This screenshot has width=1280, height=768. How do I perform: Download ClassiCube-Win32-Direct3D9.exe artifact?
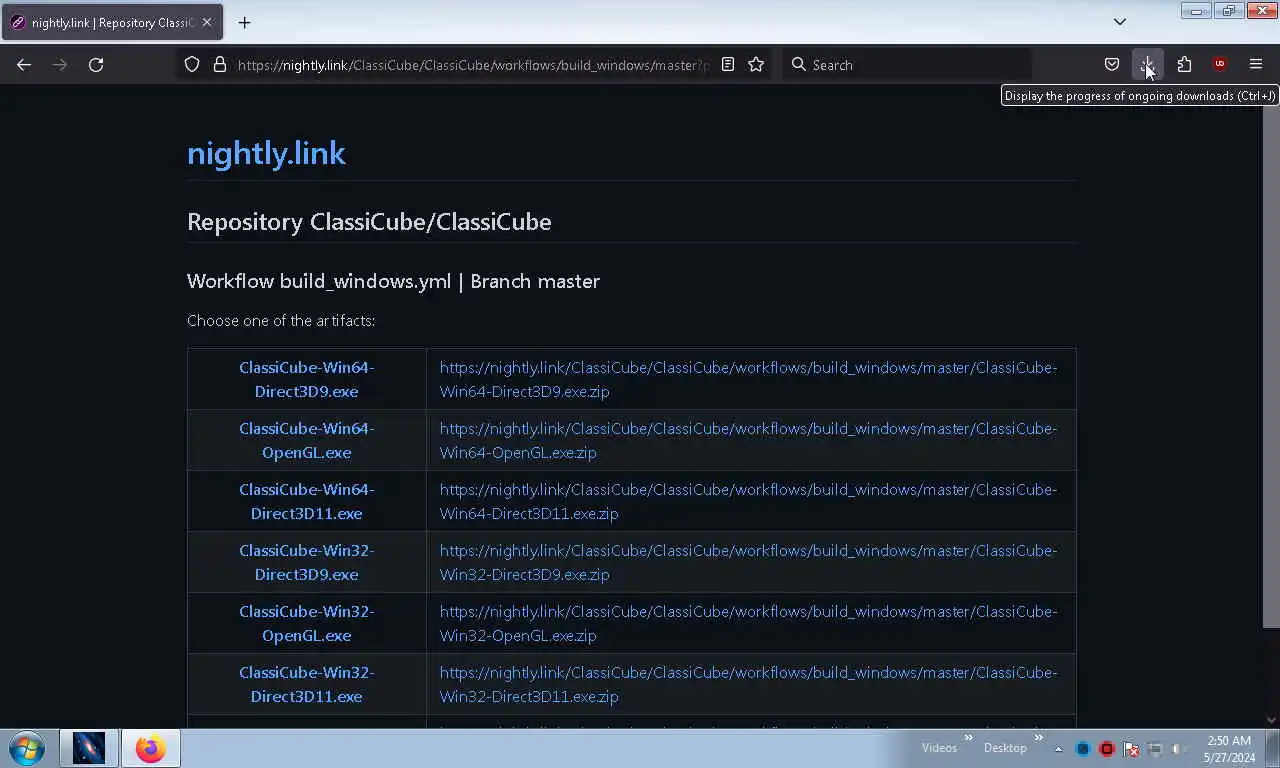[x=306, y=562]
